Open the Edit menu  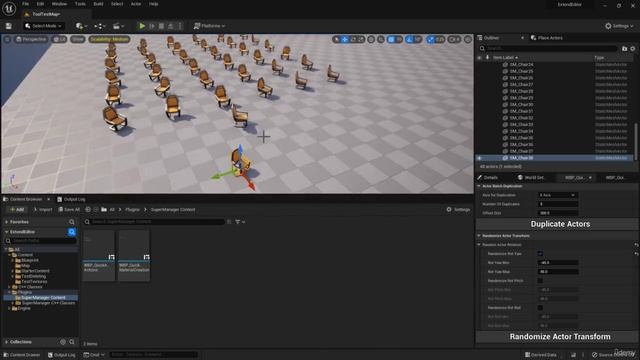40,4
